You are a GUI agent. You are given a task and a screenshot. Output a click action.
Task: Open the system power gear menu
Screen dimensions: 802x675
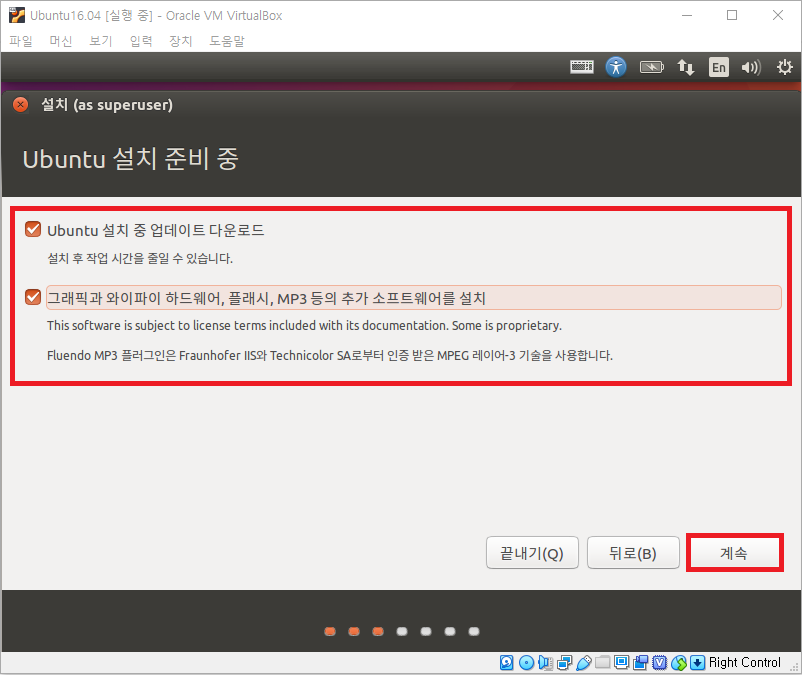coord(784,67)
